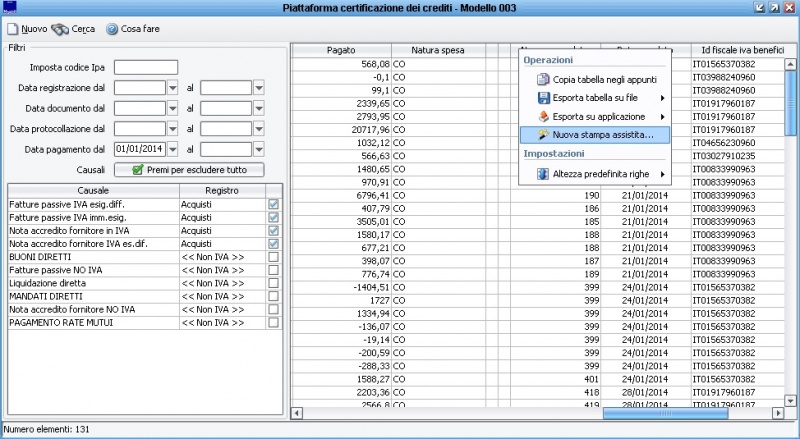Open the Cosa fare help icon
This screenshot has height=439, width=800.
[111, 29]
